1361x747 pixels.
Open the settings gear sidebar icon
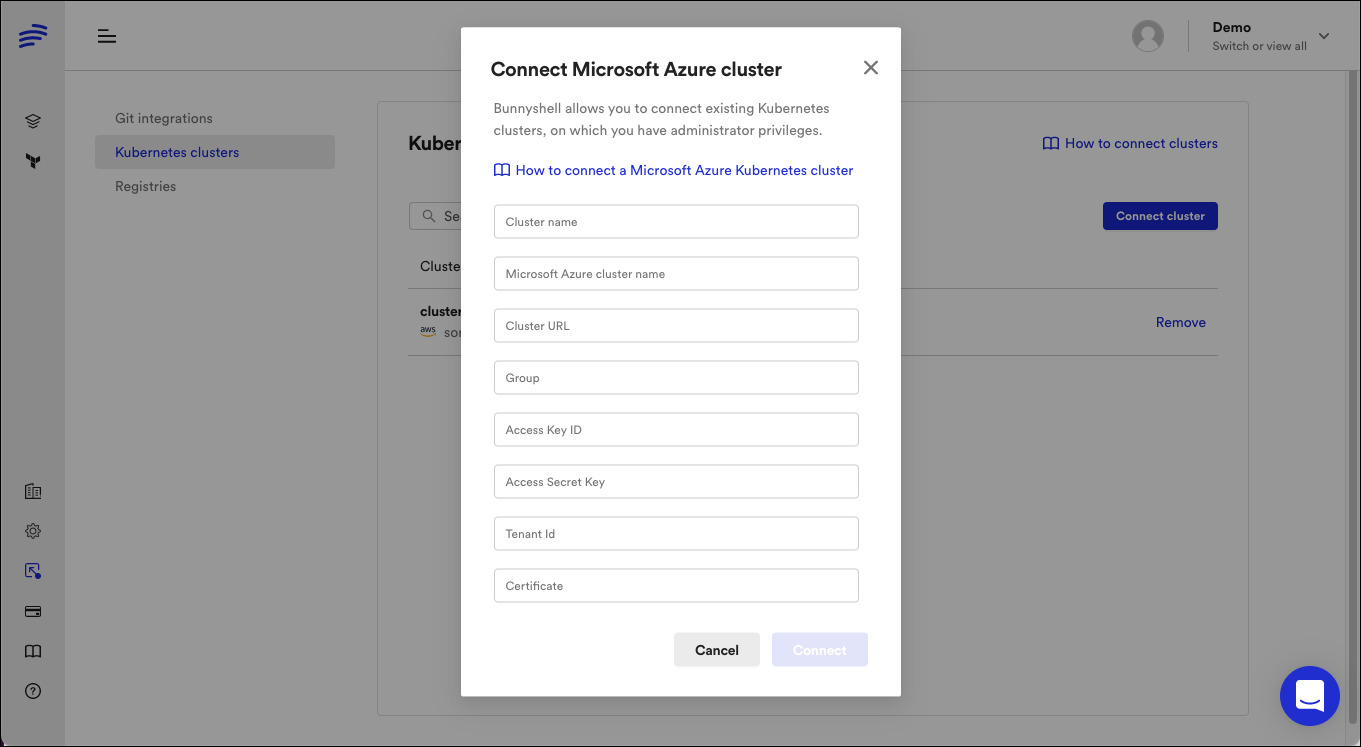tap(33, 531)
